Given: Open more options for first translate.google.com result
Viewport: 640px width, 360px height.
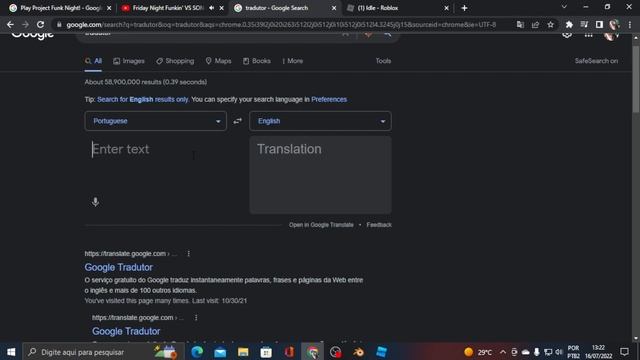Looking at the screenshot, I should click(x=189, y=253).
